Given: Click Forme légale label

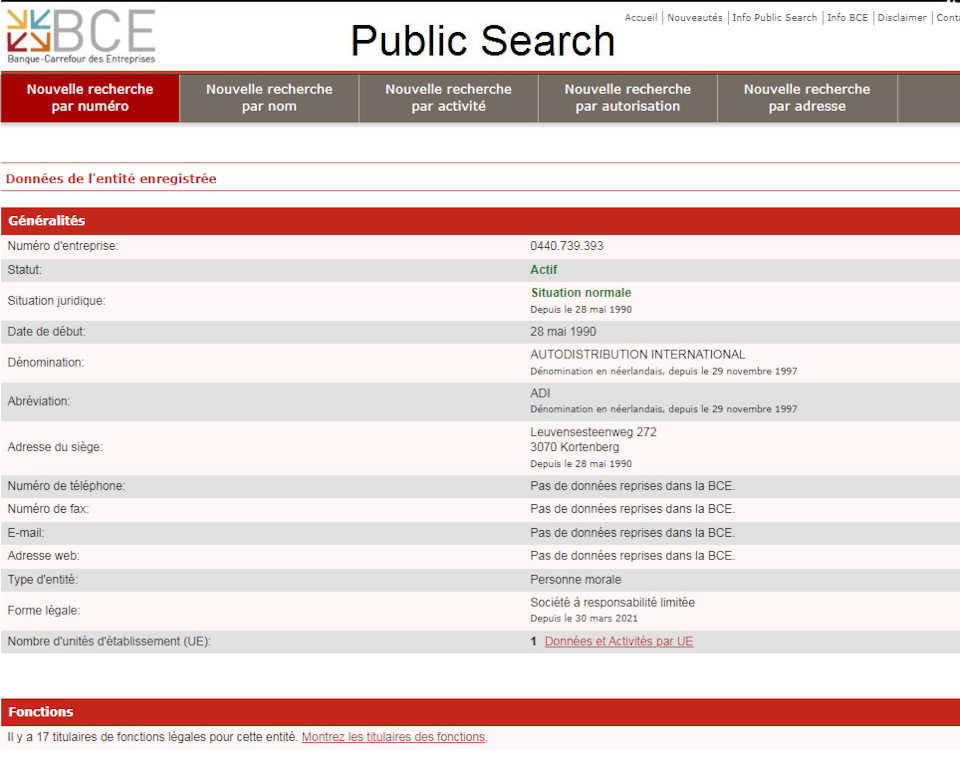Looking at the screenshot, I should 43,611.
